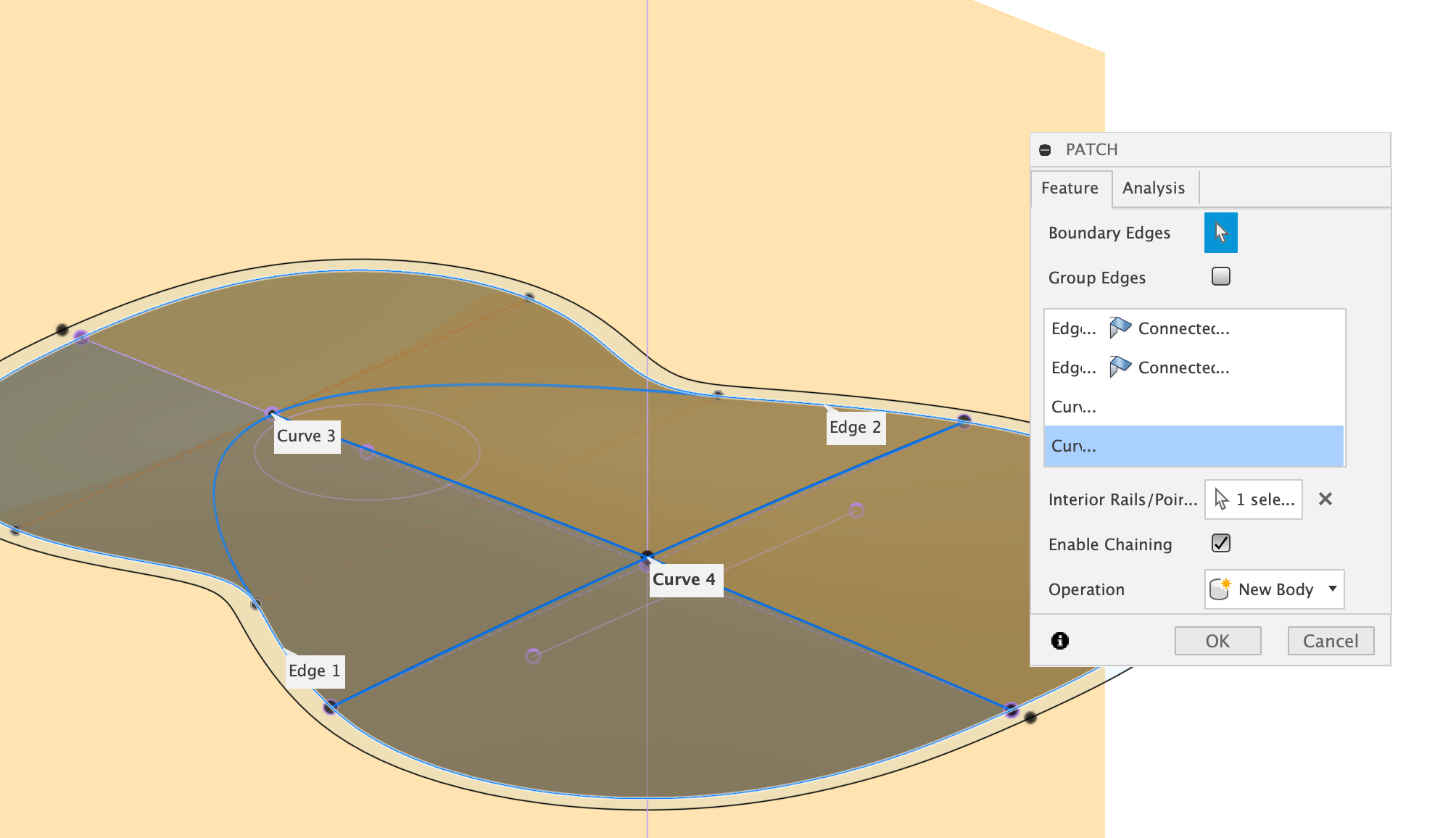Click the Interior Rails/Points selection box
This screenshot has height=838, width=1456.
click(1253, 499)
